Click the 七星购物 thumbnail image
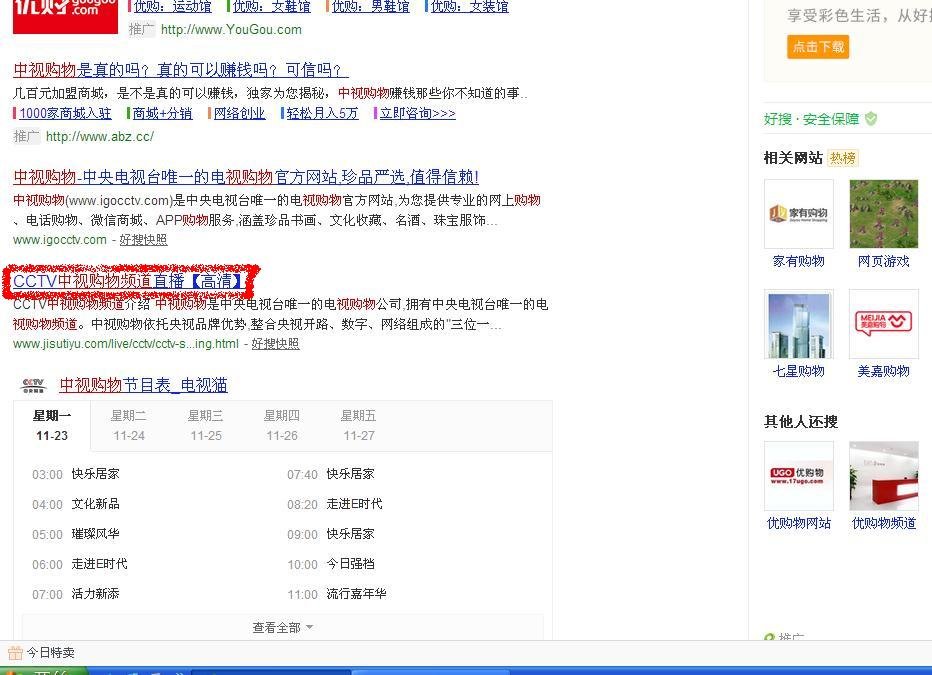 pos(798,324)
